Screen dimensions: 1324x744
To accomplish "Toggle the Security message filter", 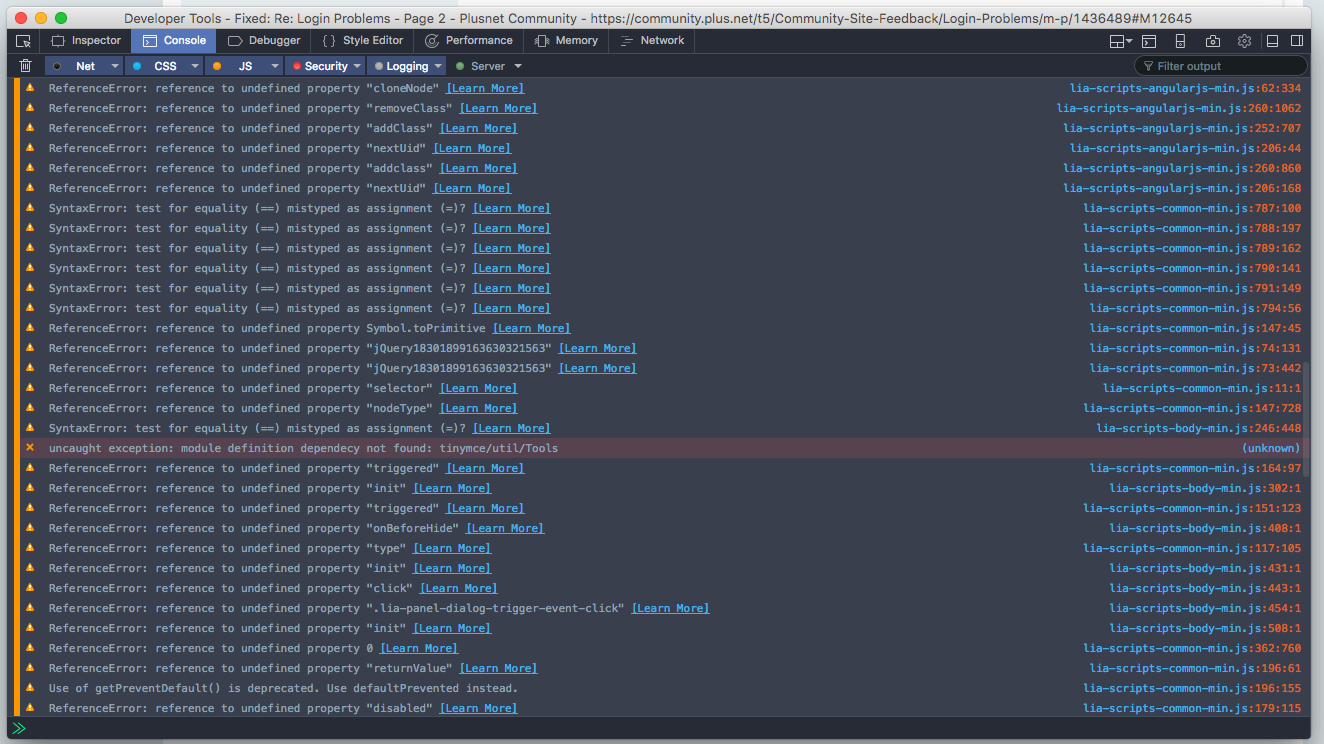I will coord(320,66).
